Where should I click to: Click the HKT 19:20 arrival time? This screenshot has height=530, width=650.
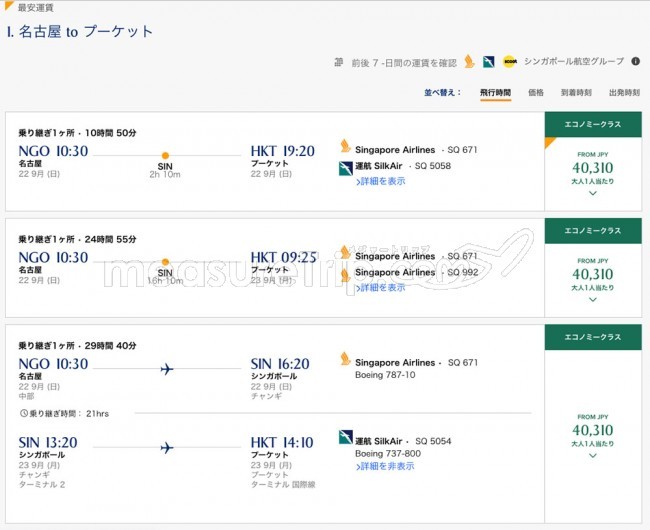[283, 151]
